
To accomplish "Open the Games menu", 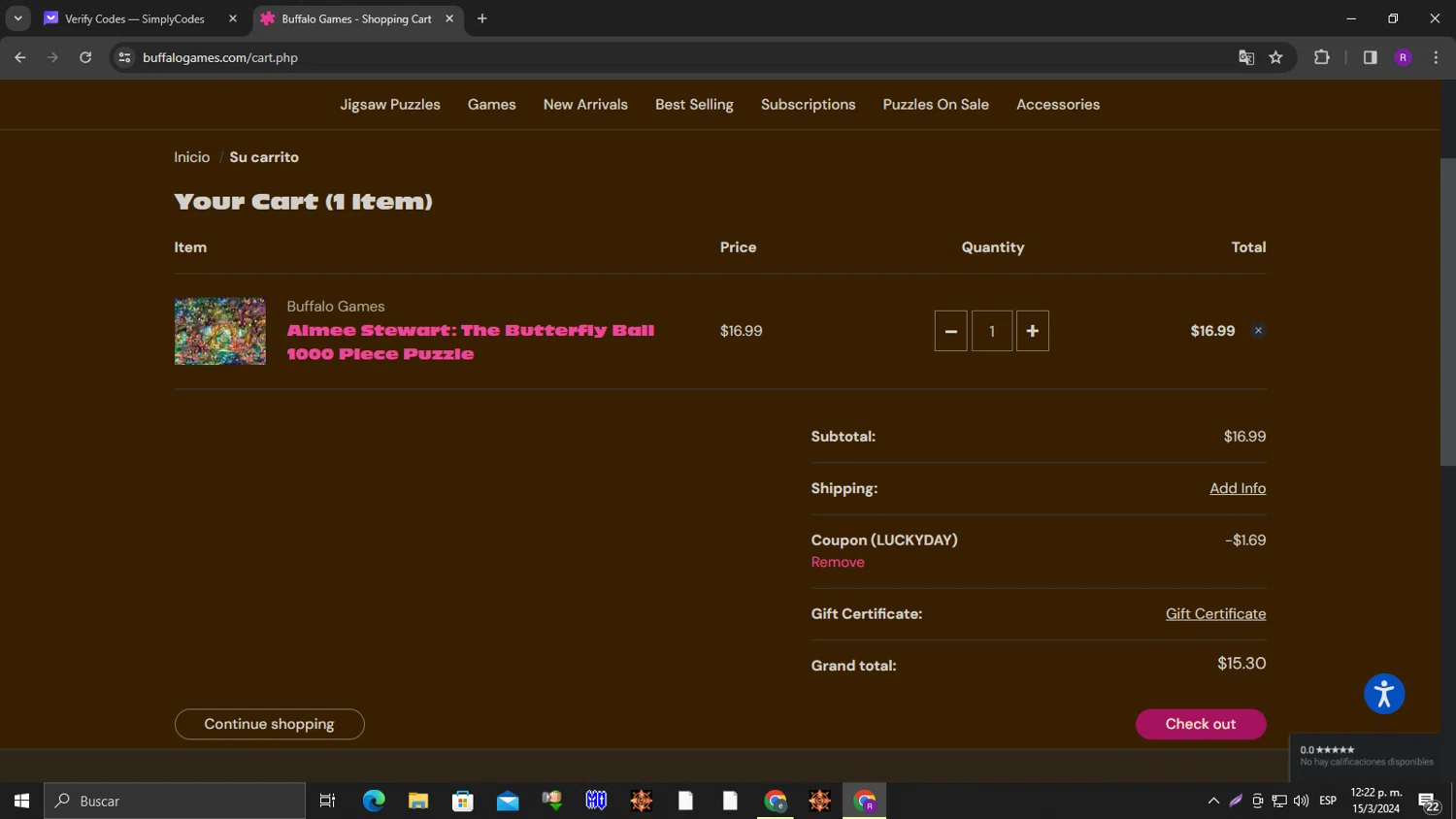I will [x=491, y=105].
